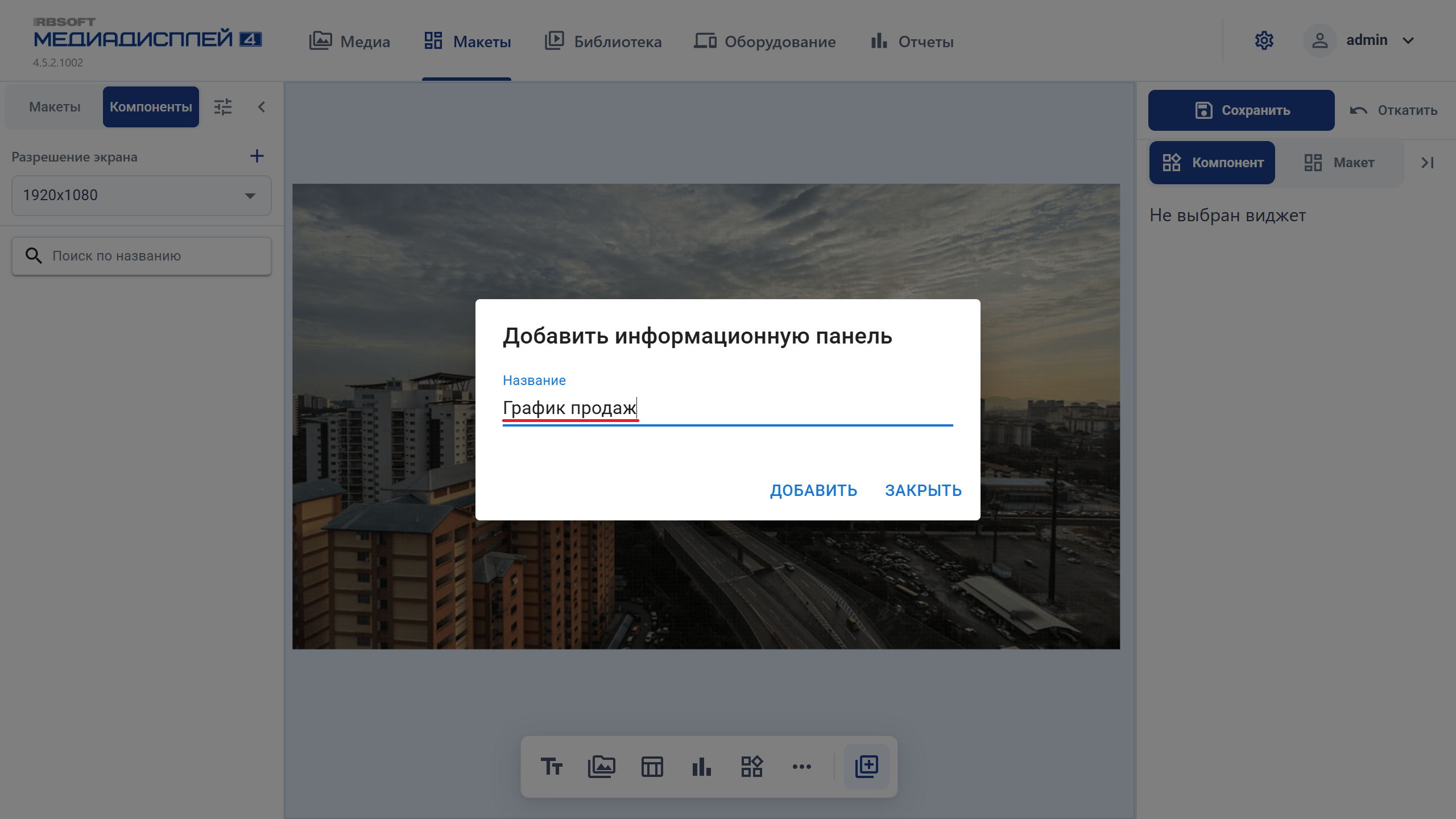Open the more options ellipsis in toolbar
Viewport: 1456px width, 819px height.
tap(802, 767)
